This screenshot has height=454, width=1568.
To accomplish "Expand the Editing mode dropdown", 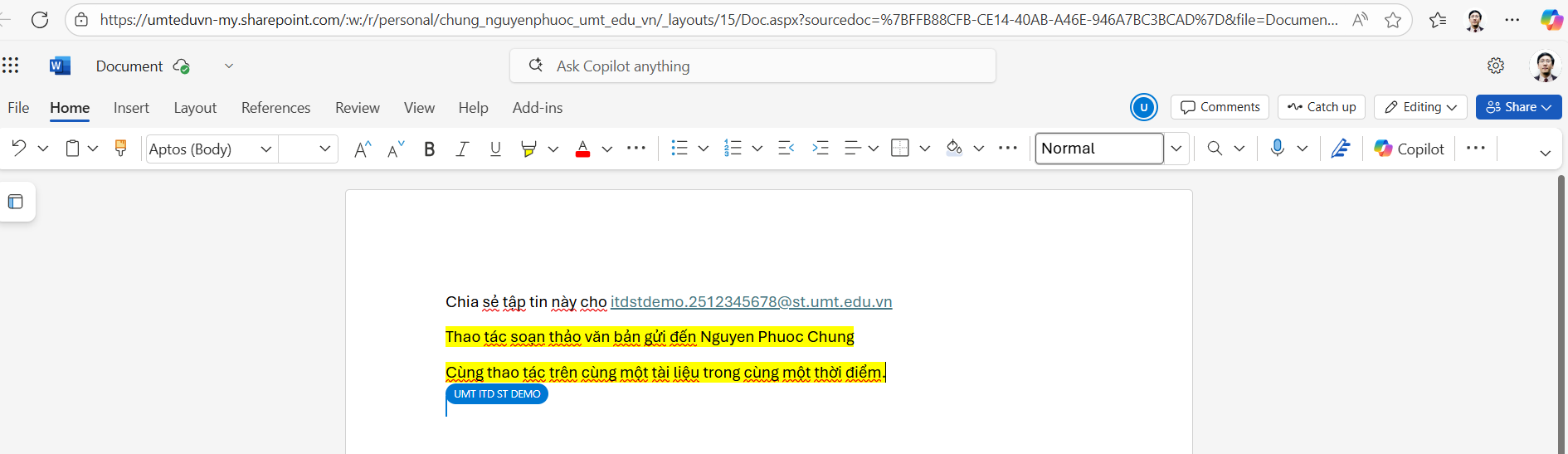I will click(x=1420, y=107).
